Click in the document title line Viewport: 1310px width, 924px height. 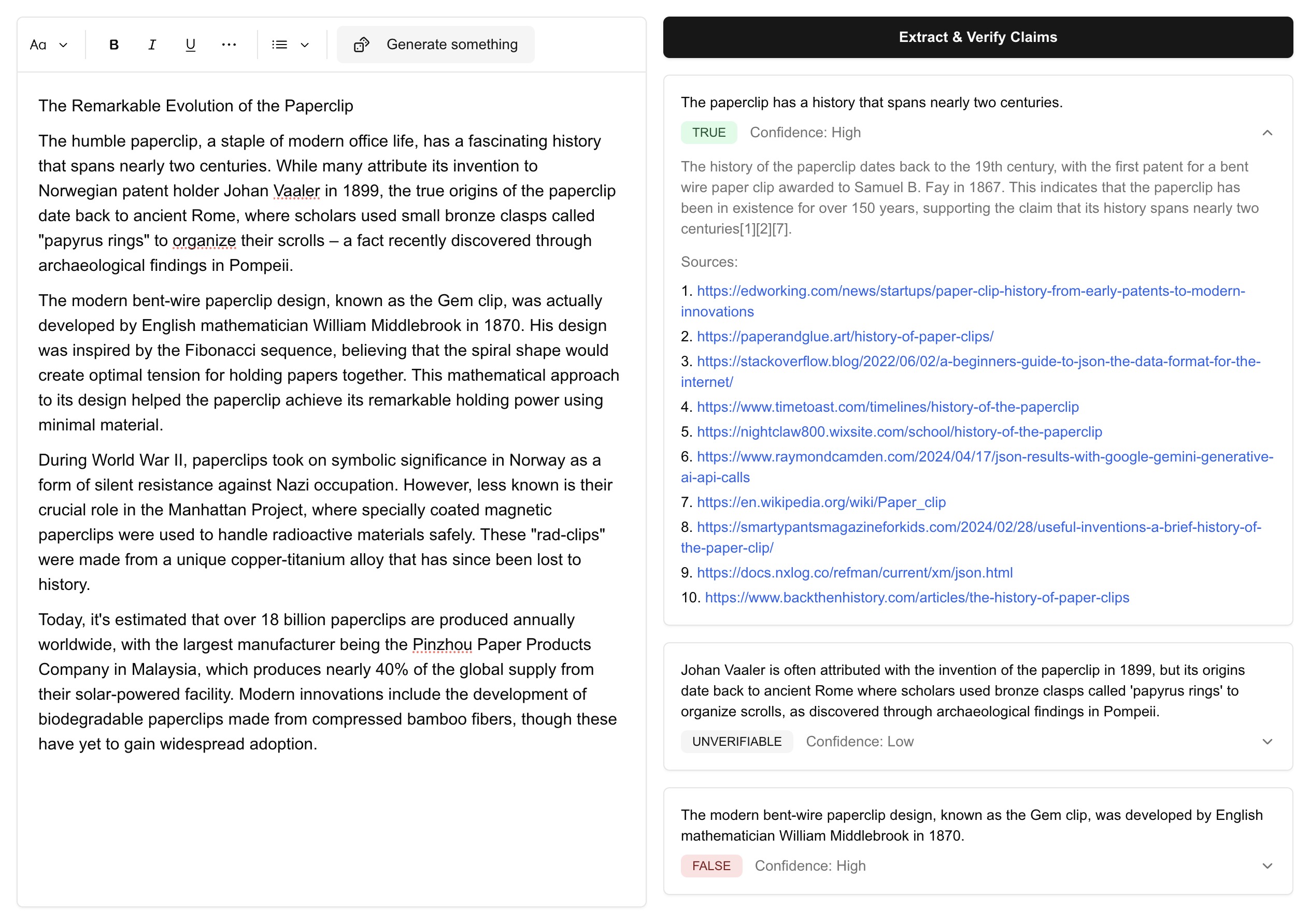pos(196,106)
